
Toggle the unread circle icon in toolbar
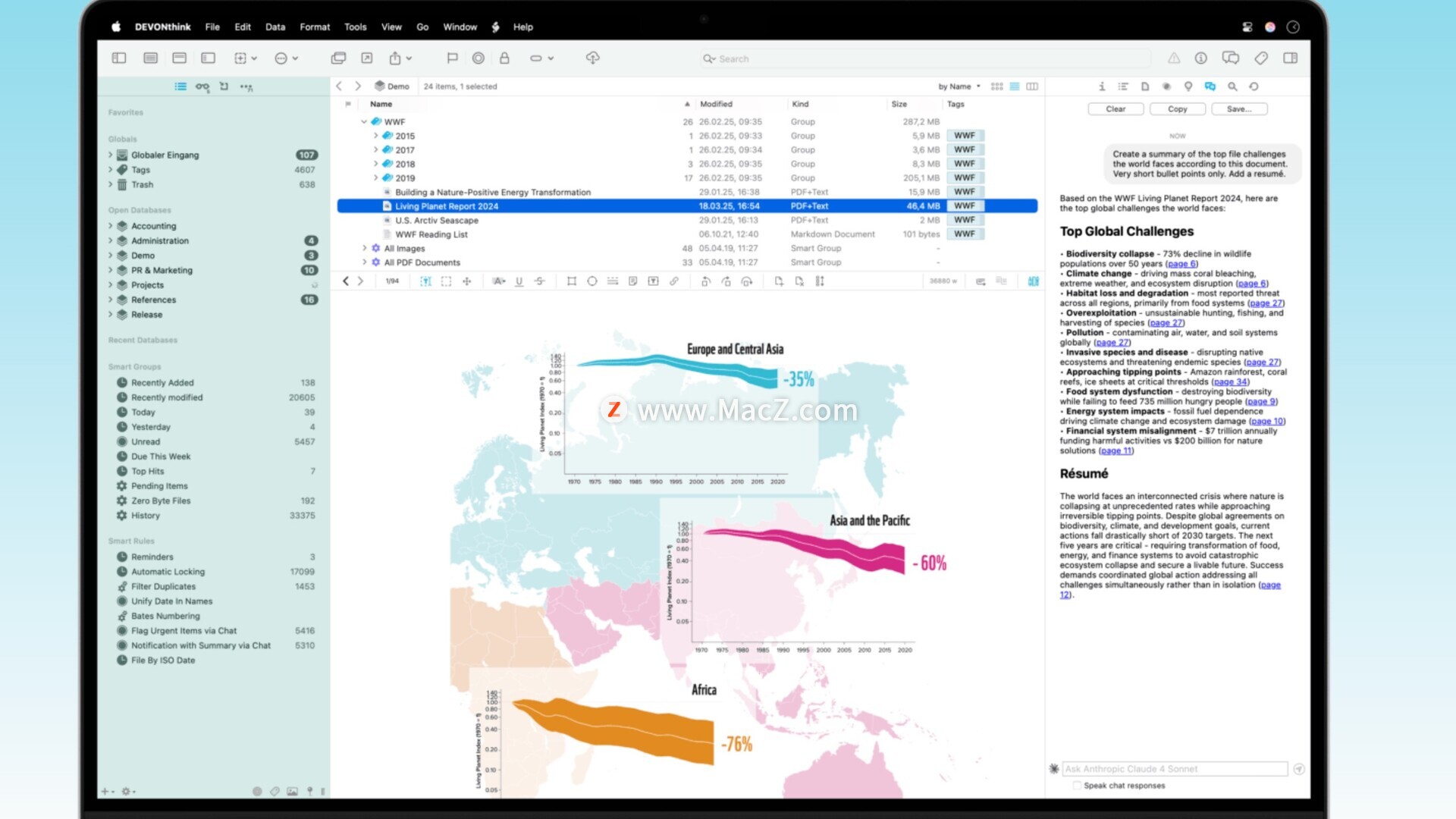[479, 58]
